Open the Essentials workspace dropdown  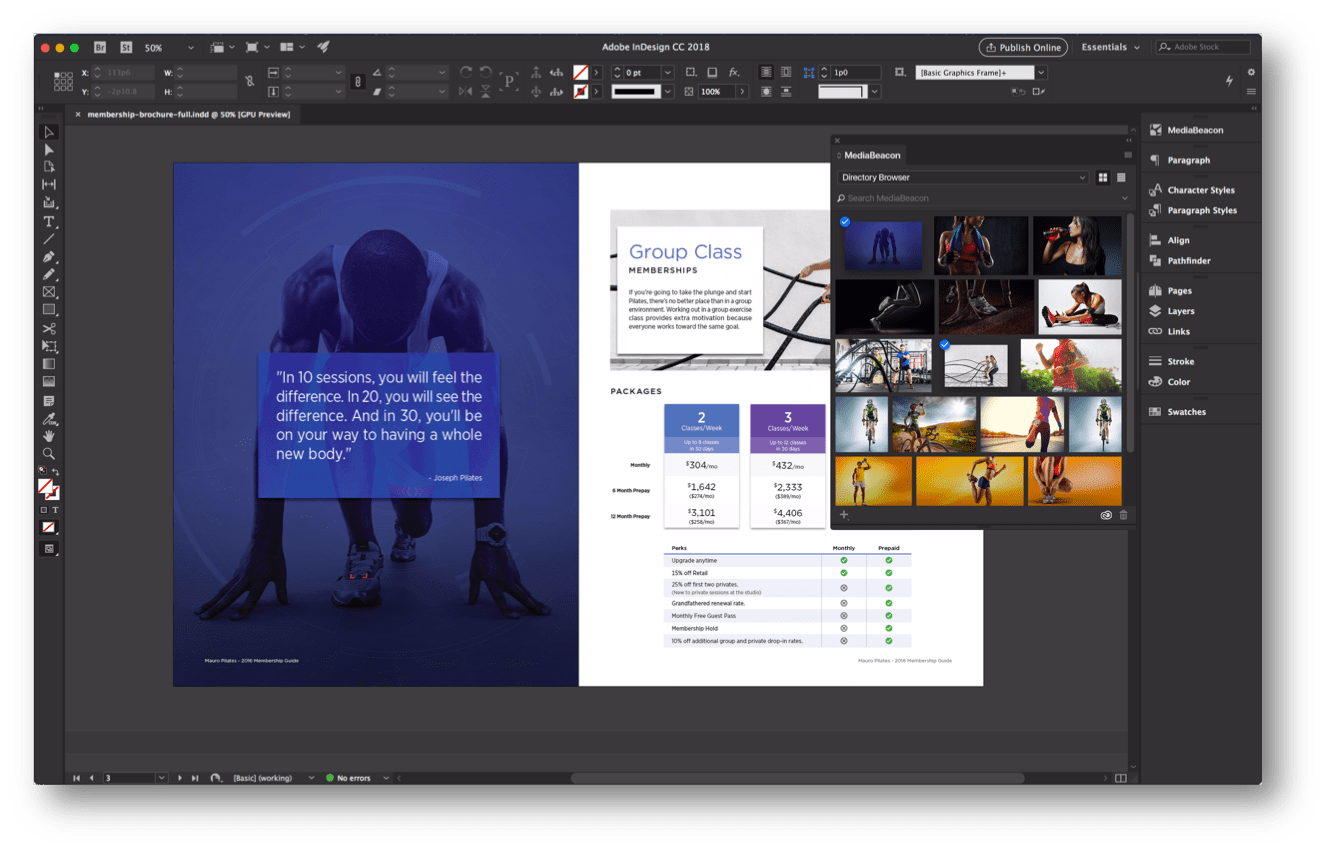point(1110,47)
